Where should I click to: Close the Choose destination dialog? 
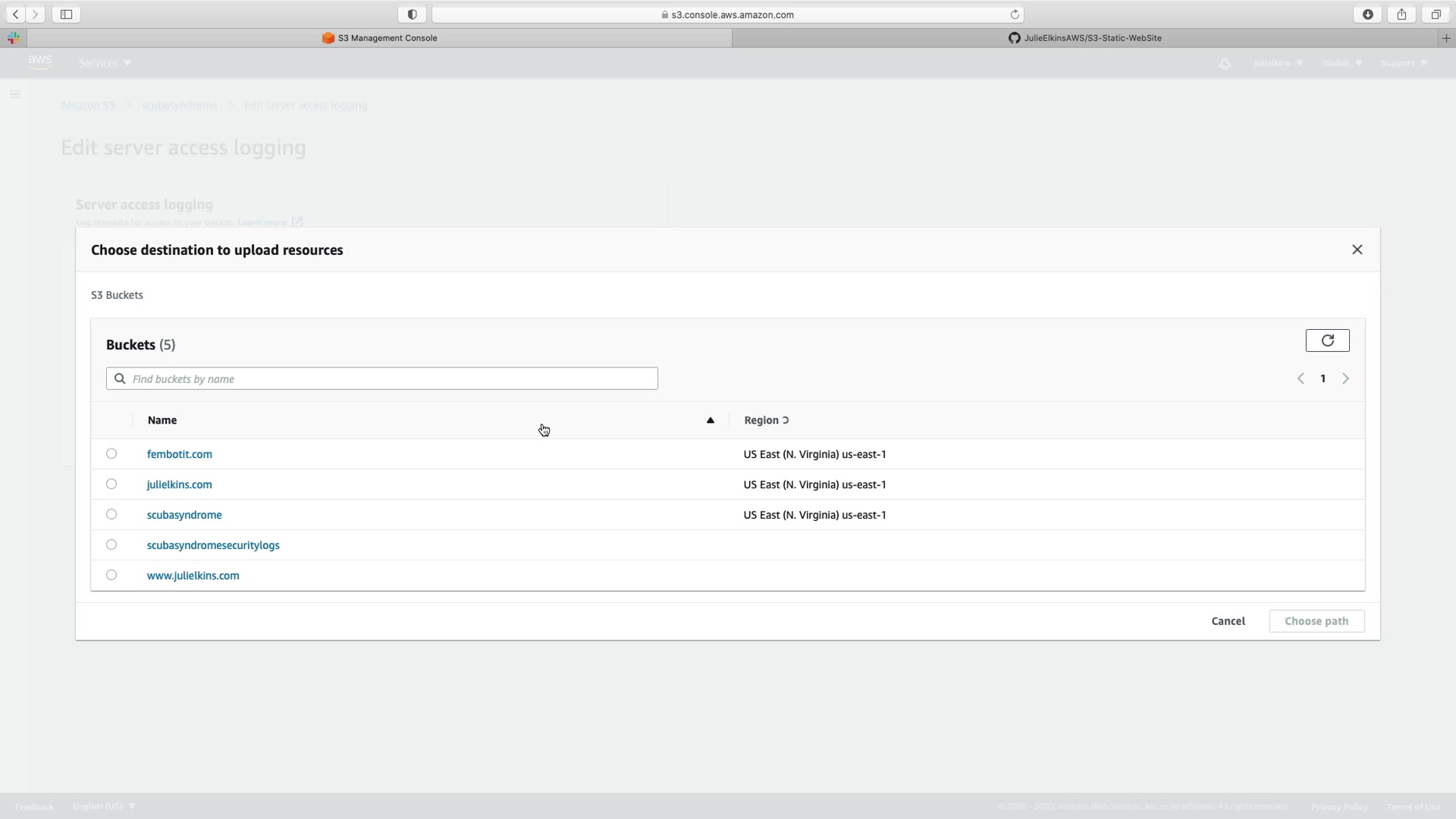point(1357,250)
